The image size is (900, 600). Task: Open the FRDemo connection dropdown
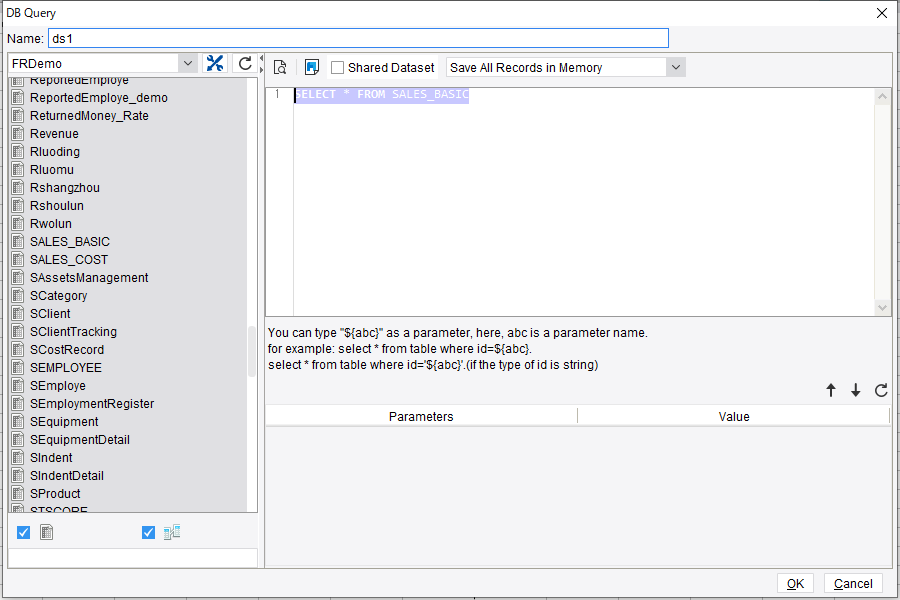tap(188, 63)
